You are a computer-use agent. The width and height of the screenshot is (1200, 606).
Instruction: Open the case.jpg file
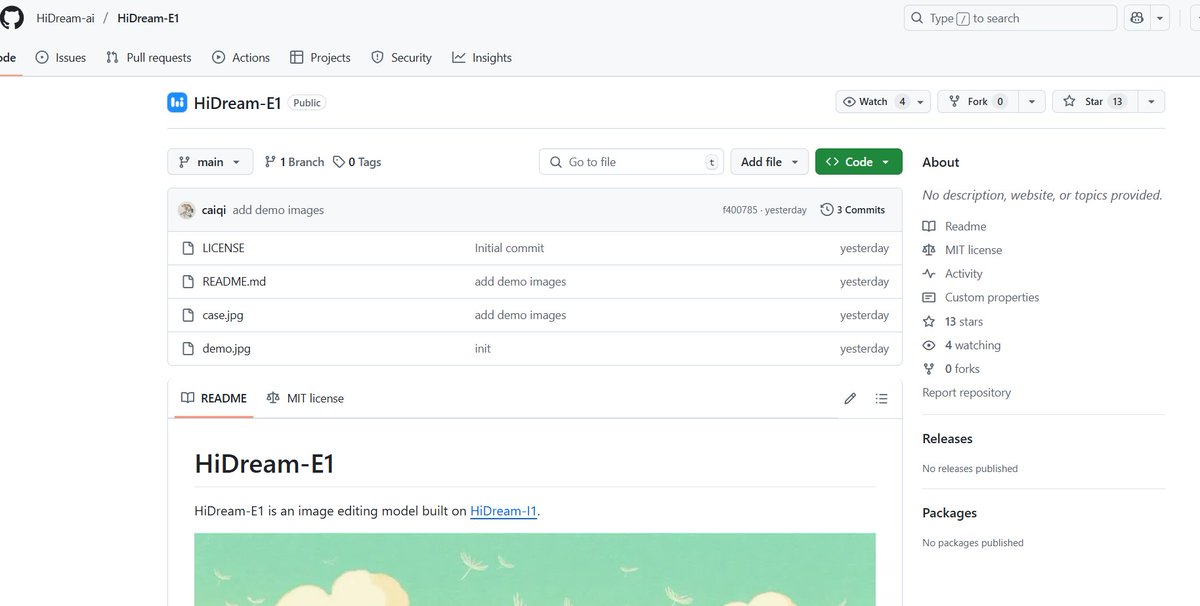coord(223,315)
